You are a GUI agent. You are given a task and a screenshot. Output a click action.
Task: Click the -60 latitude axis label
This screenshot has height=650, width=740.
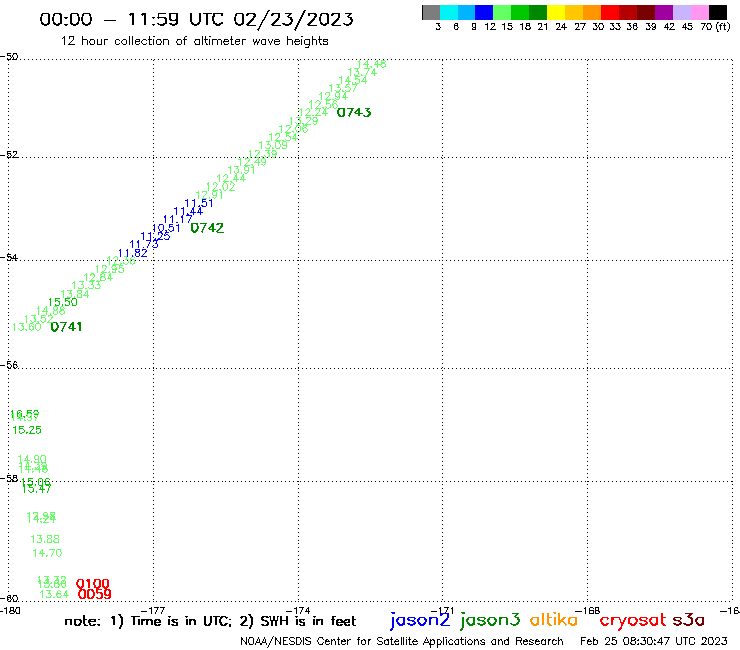tap(9, 599)
